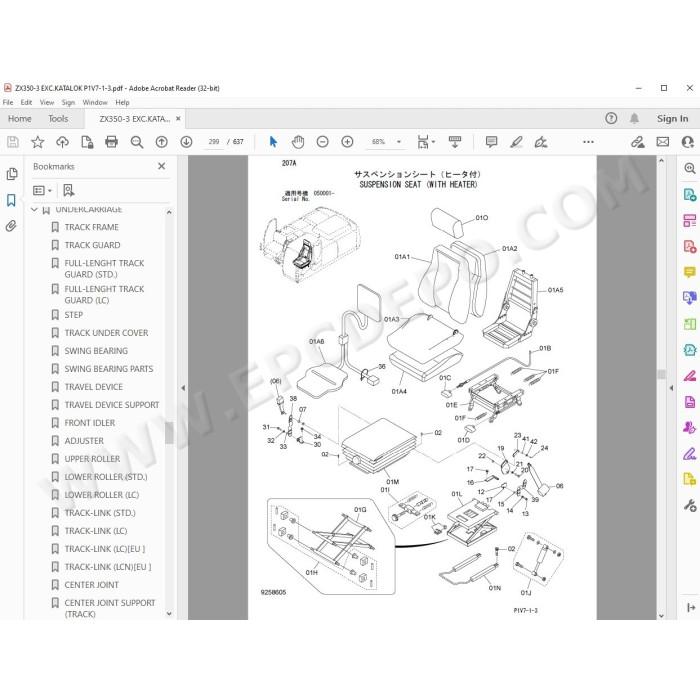Click the page number field showing 299

click(214, 142)
